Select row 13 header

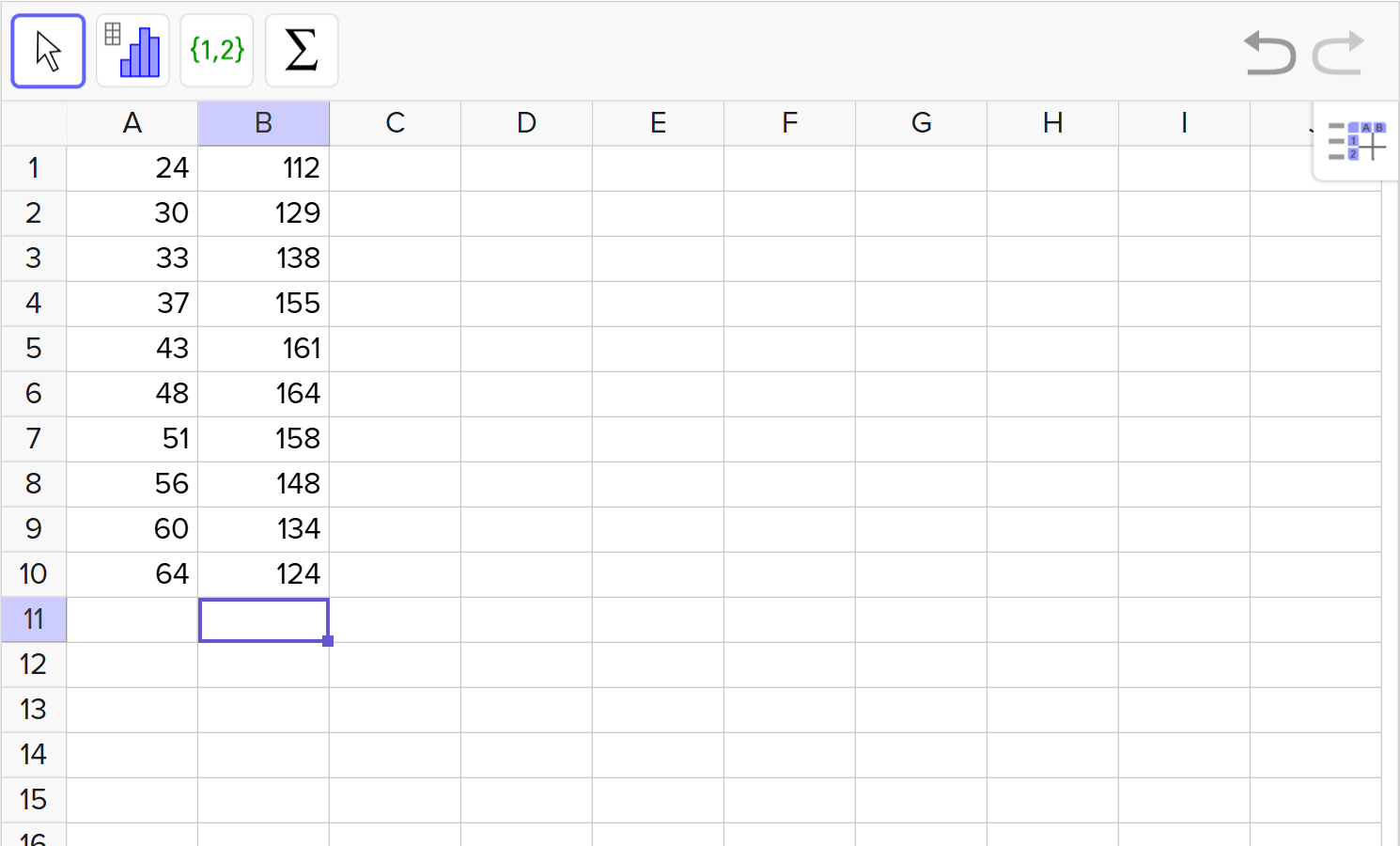click(34, 710)
